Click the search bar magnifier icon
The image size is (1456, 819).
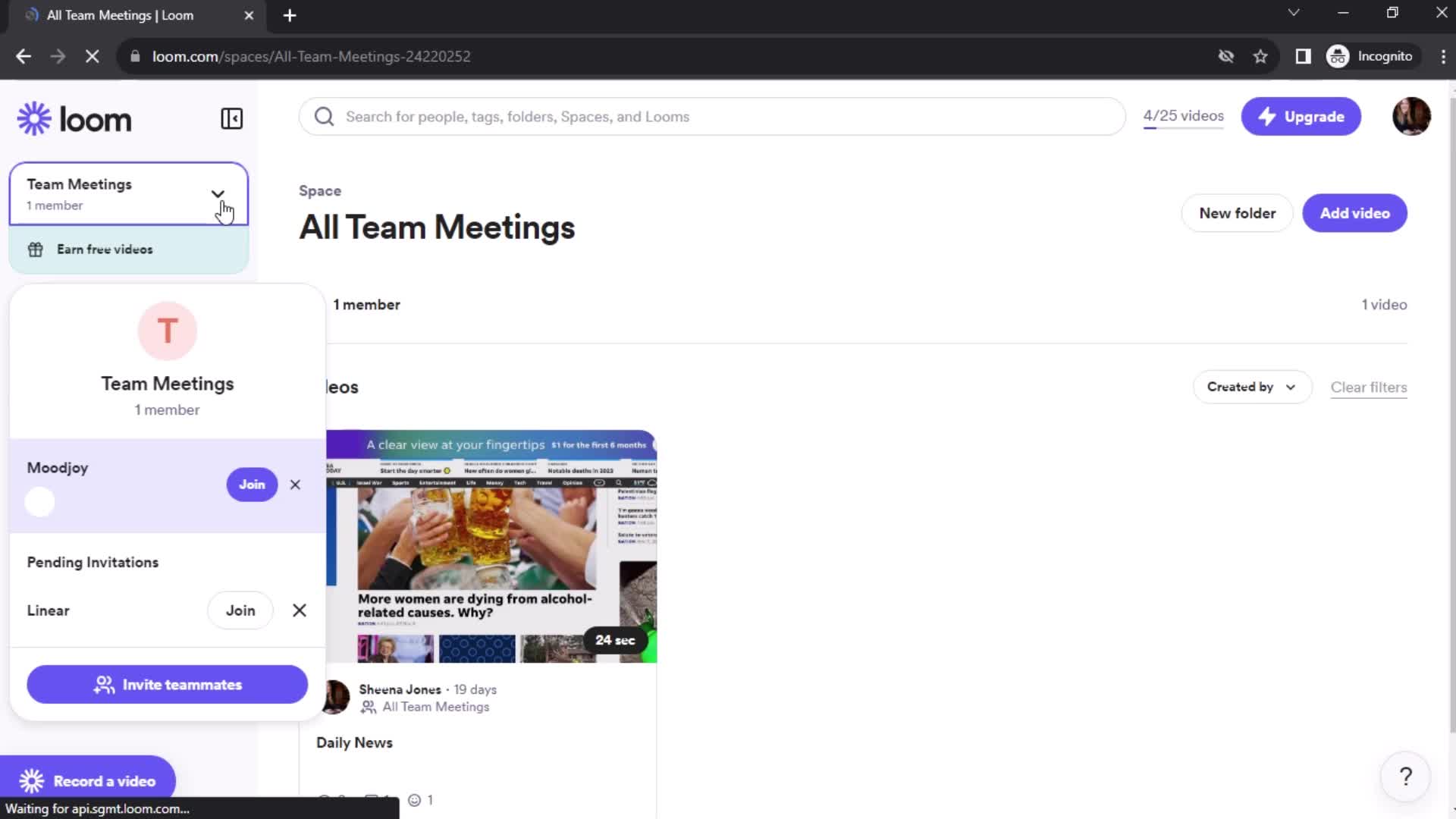pyautogui.click(x=326, y=117)
